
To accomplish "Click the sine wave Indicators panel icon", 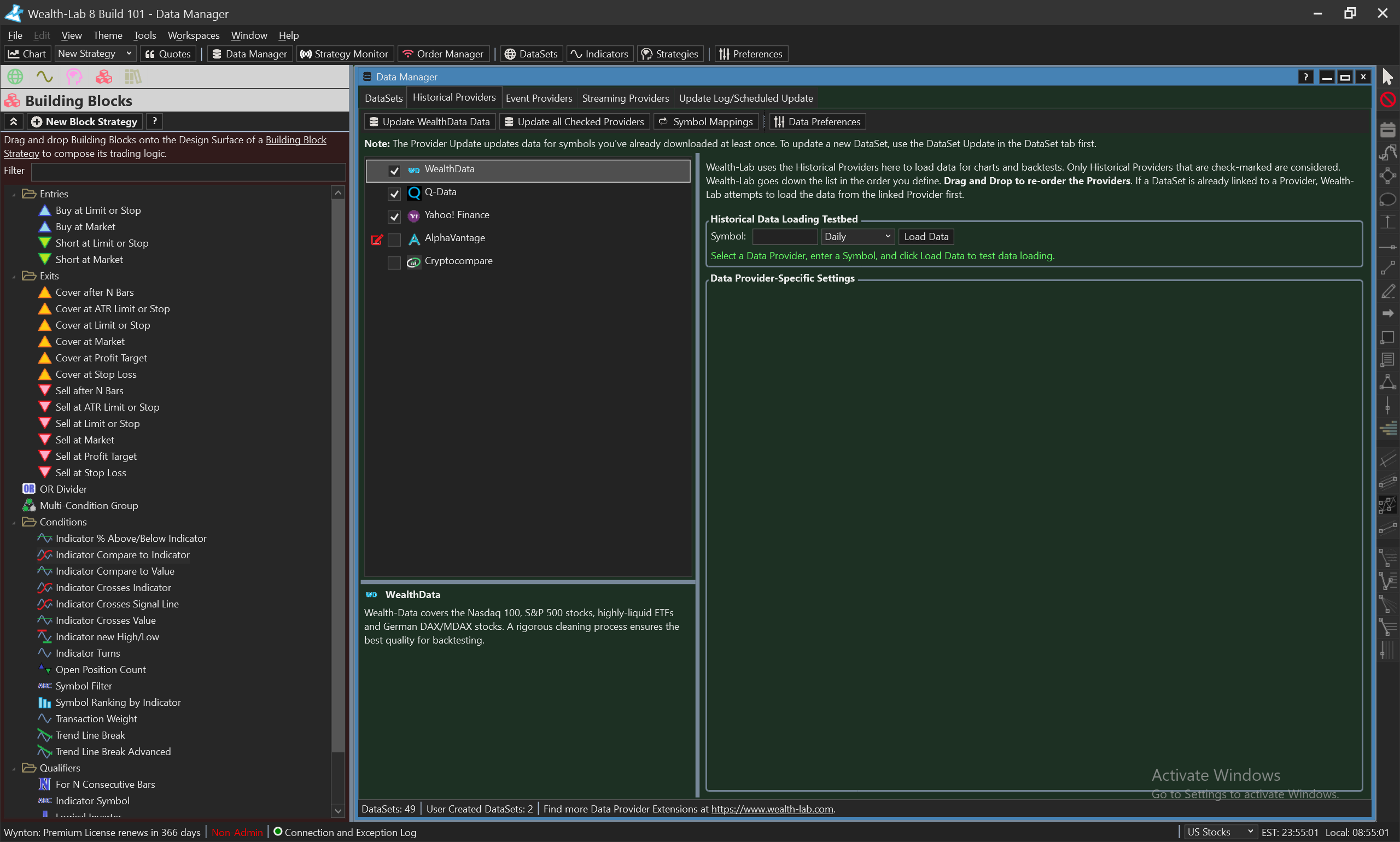I will (x=44, y=77).
